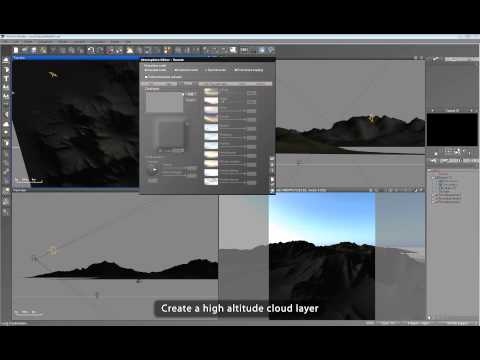The width and height of the screenshot is (480, 360).
Task: Click the Atmosphere Editor title bar
Action: [207, 60]
